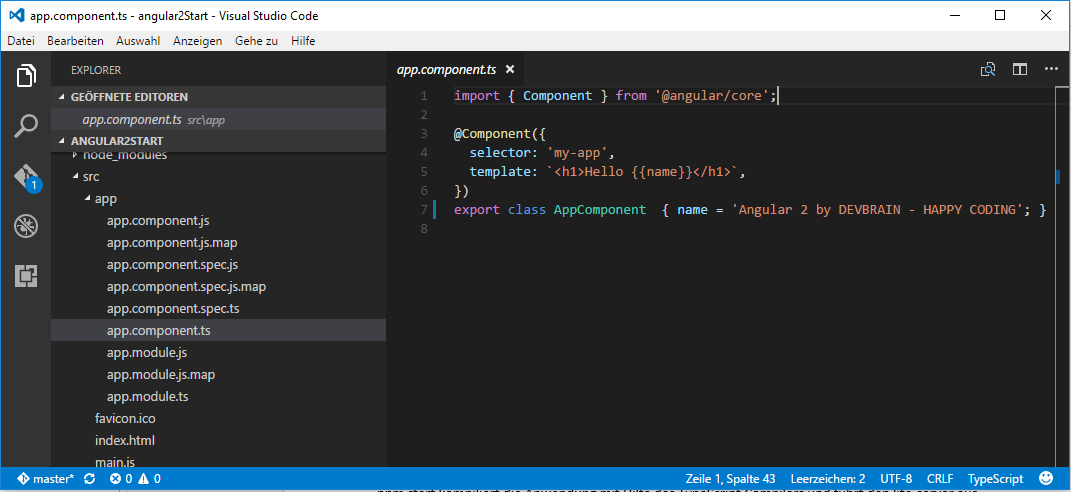The image size is (1071, 492).
Task: Select app.component.ts in open editors list
Action: (219, 120)
